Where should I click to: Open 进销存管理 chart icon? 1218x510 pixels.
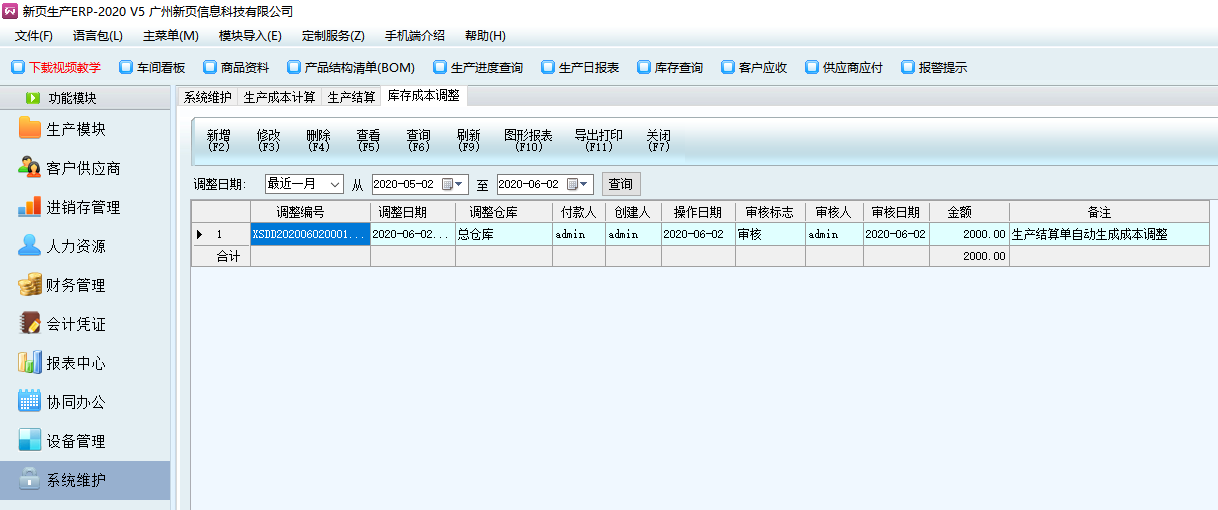[30, 207]
